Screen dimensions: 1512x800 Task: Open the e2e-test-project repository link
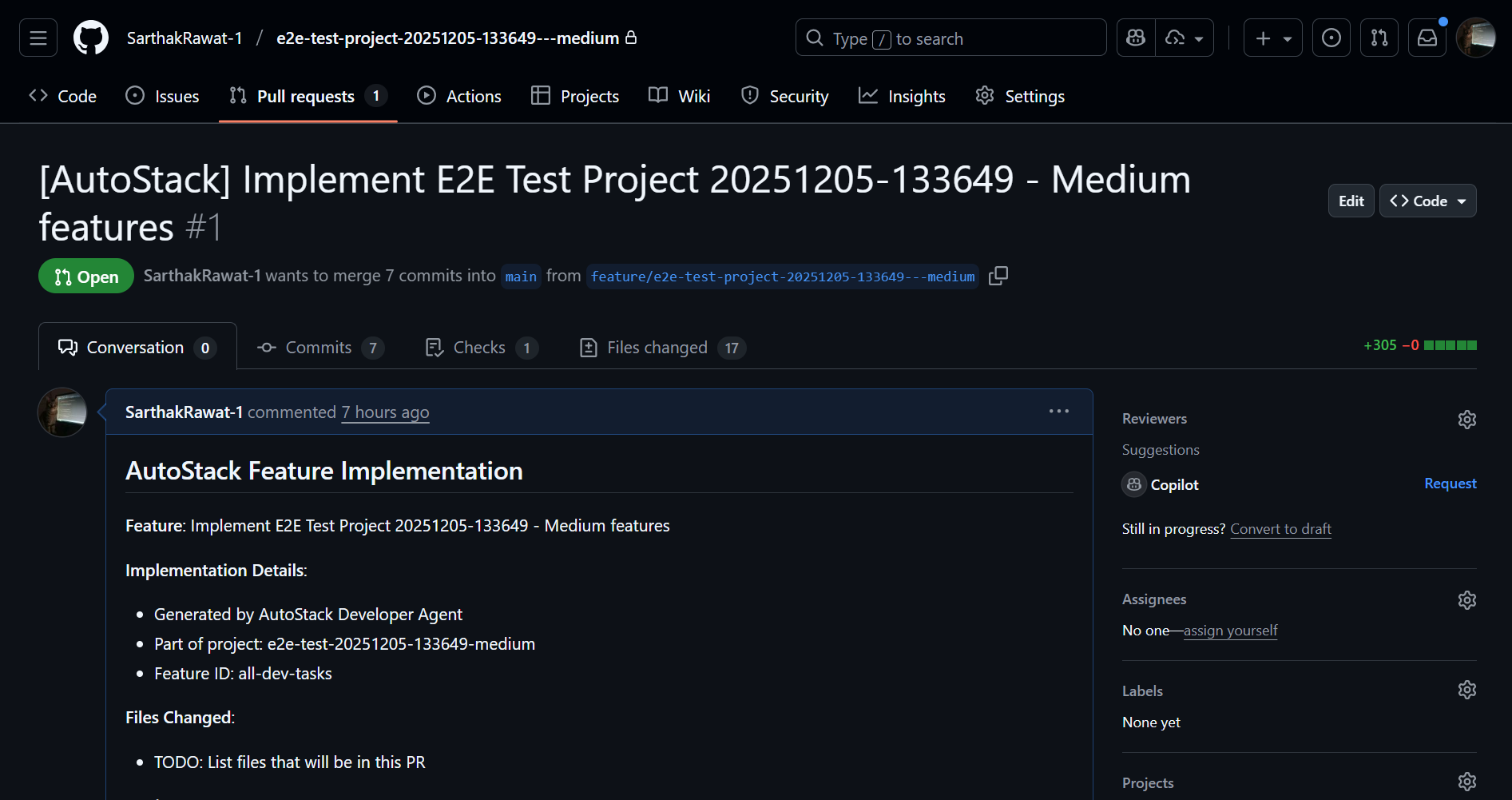[x=447, y=38]
